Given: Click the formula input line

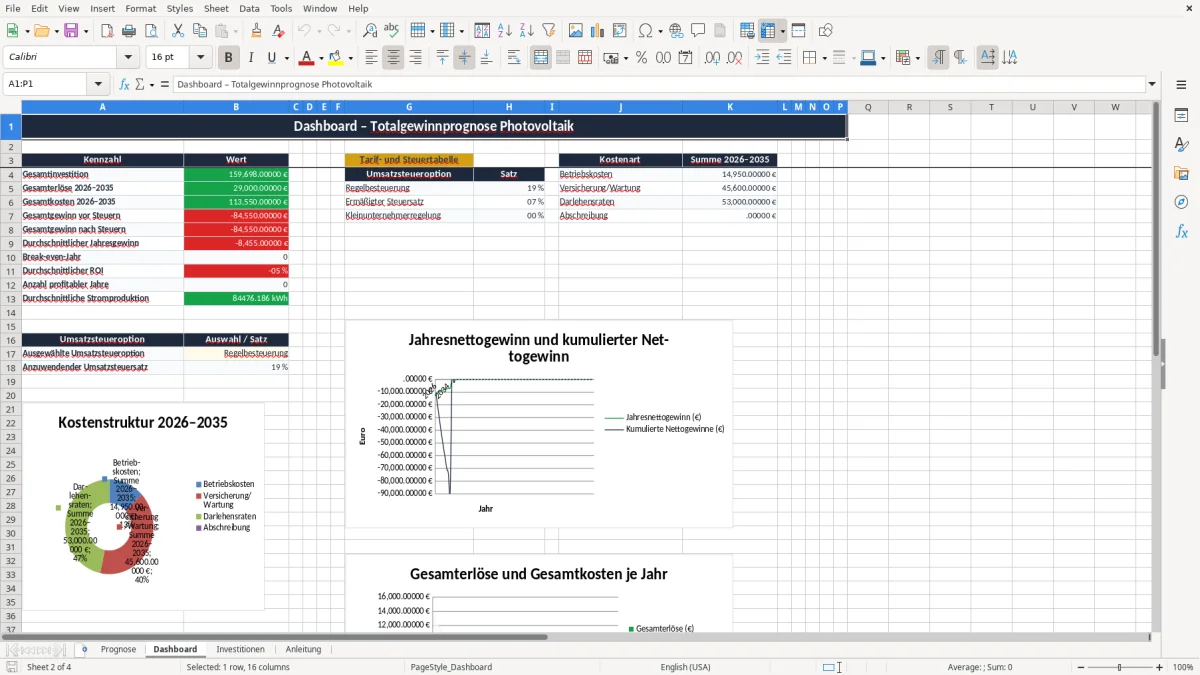Looking at the screenshot, I should pos(659,84).
